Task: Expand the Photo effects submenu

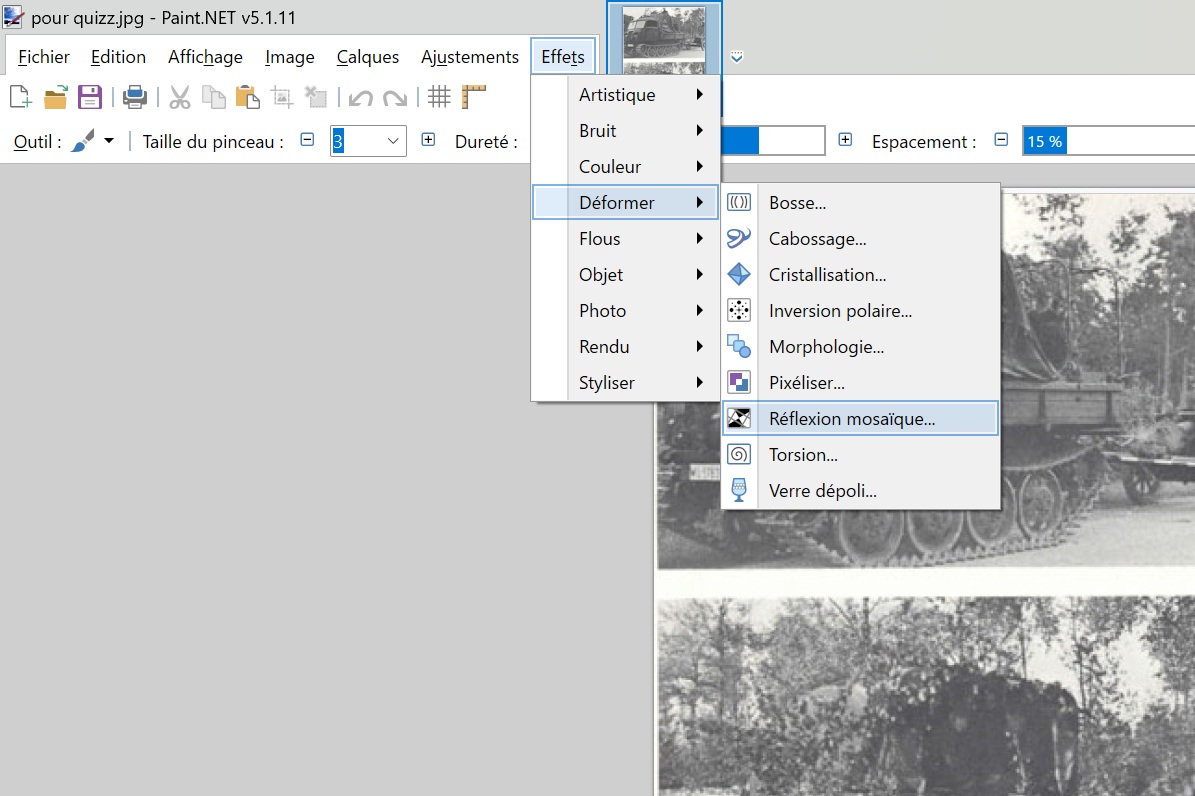Action: pos(625,310)
